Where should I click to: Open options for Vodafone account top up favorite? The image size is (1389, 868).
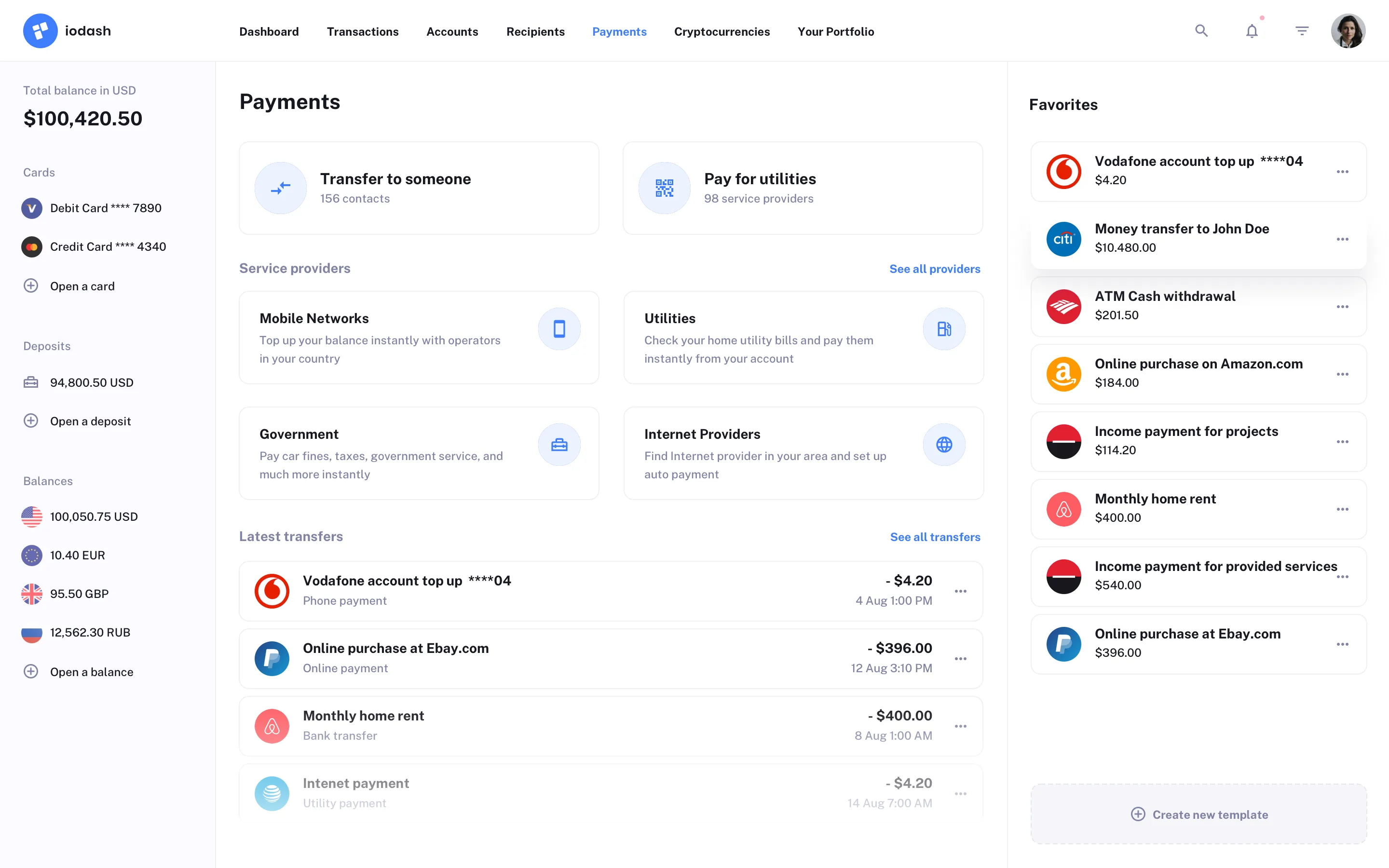coord(1343,171)
